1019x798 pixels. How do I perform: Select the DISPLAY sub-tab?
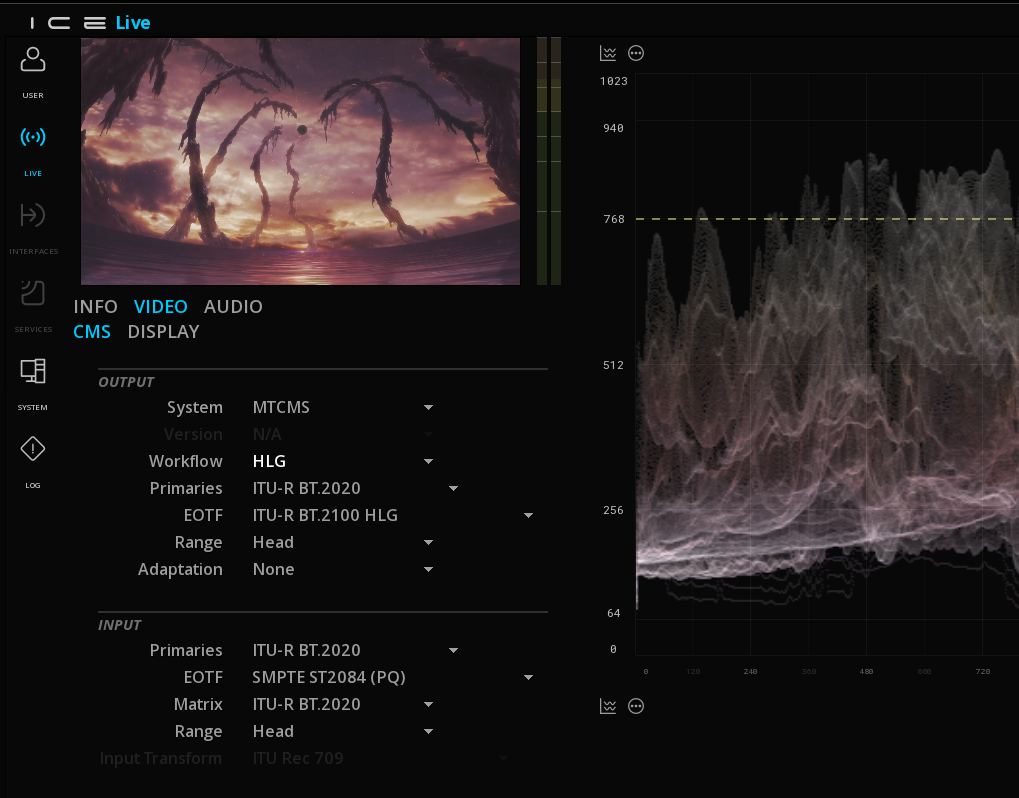tap(163, 332)
